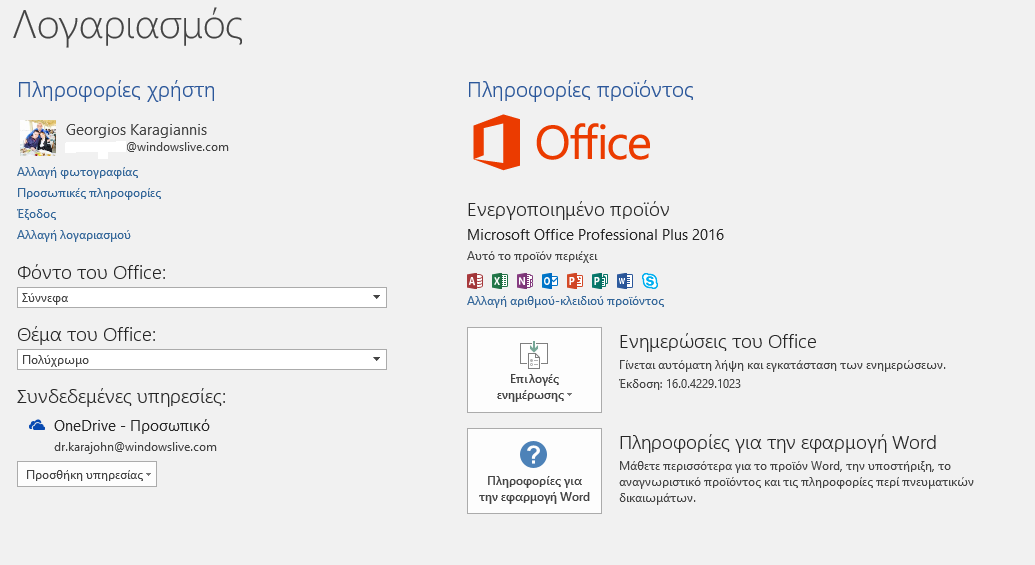1035x565 pixels.
Task: Open the Επιλογές ενημέρωσης button
Action: point(535,370)
